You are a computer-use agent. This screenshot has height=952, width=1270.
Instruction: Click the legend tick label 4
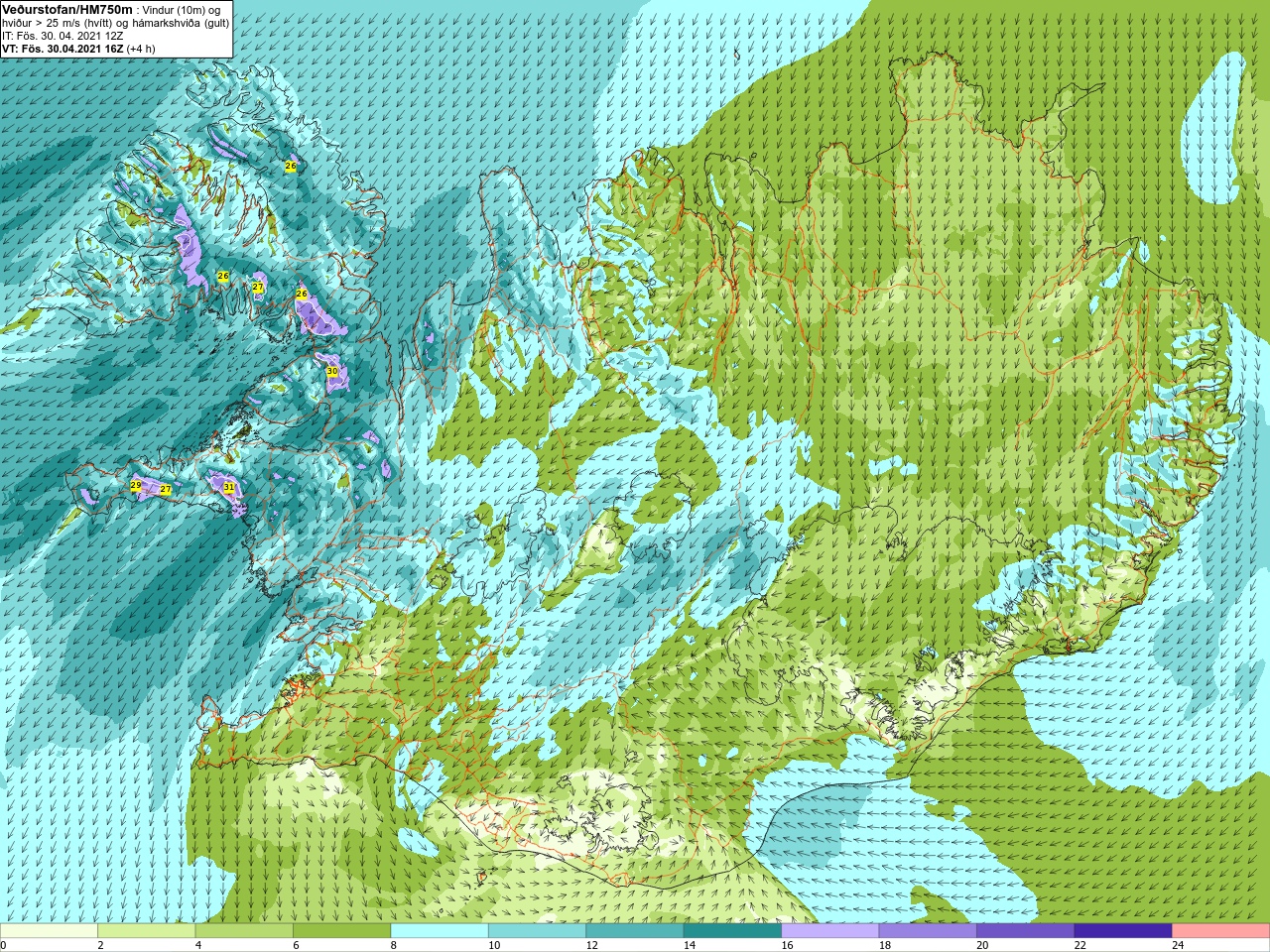[x=197, y=945]
